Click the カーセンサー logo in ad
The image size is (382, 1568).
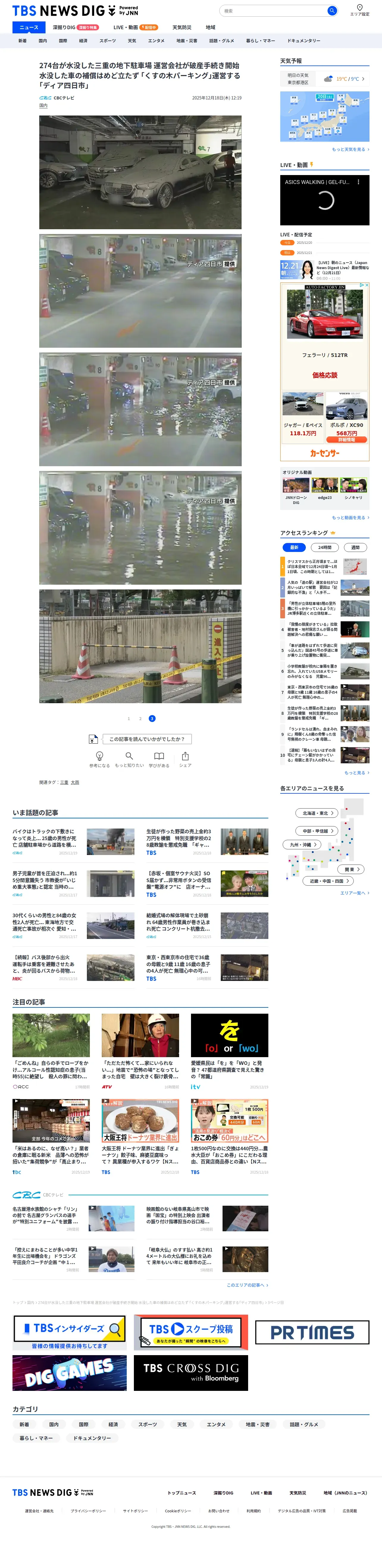(x=325, y=453)
